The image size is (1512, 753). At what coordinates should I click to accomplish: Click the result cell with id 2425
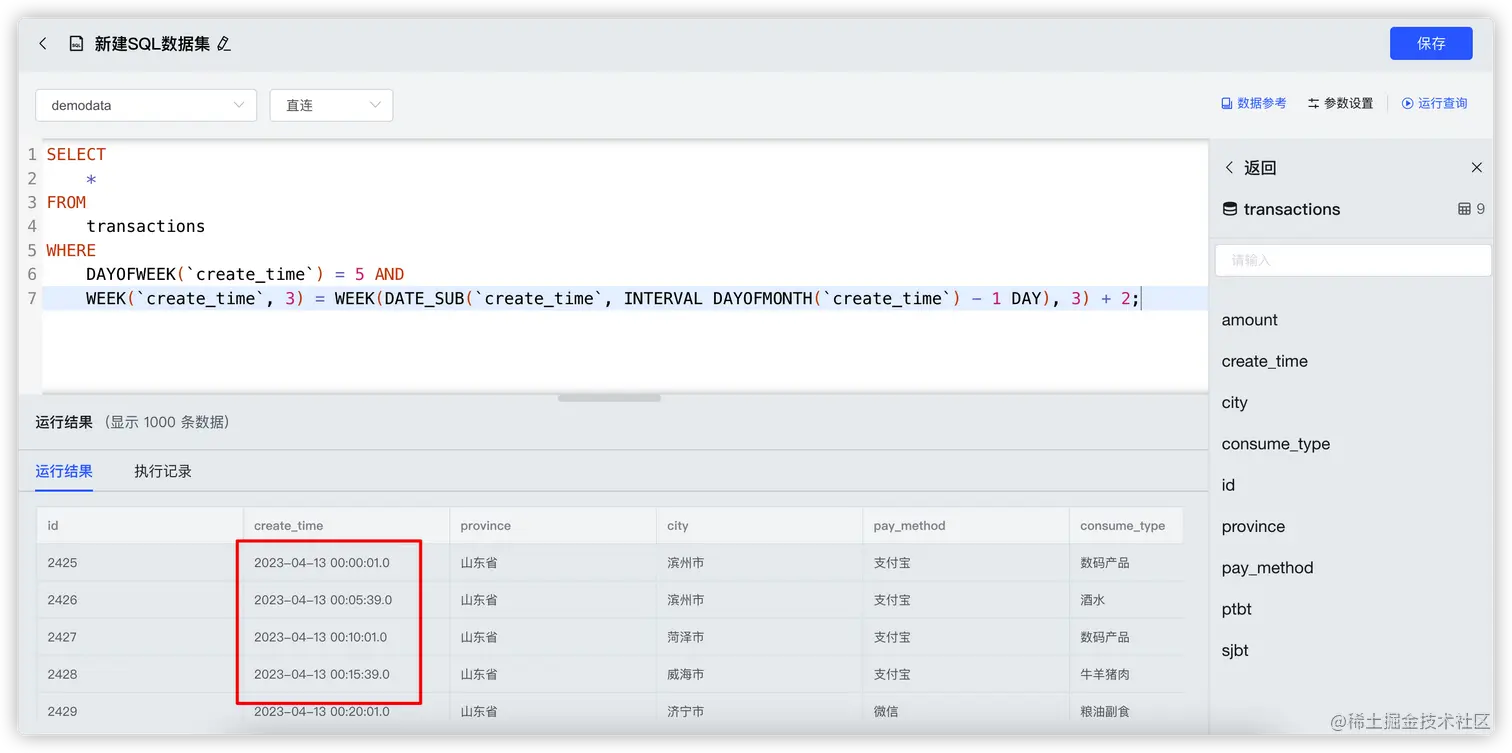click(x=140, y=563)
